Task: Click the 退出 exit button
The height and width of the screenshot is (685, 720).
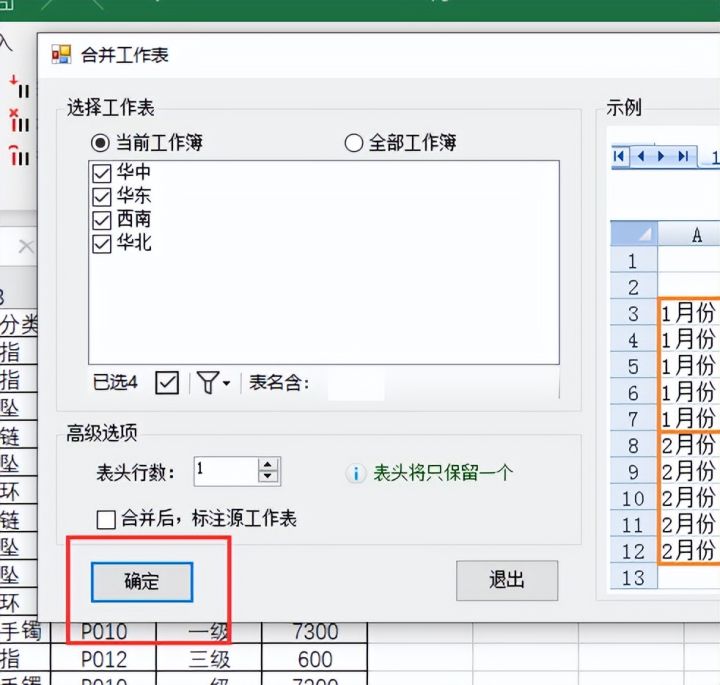Action: click(507, 580)
